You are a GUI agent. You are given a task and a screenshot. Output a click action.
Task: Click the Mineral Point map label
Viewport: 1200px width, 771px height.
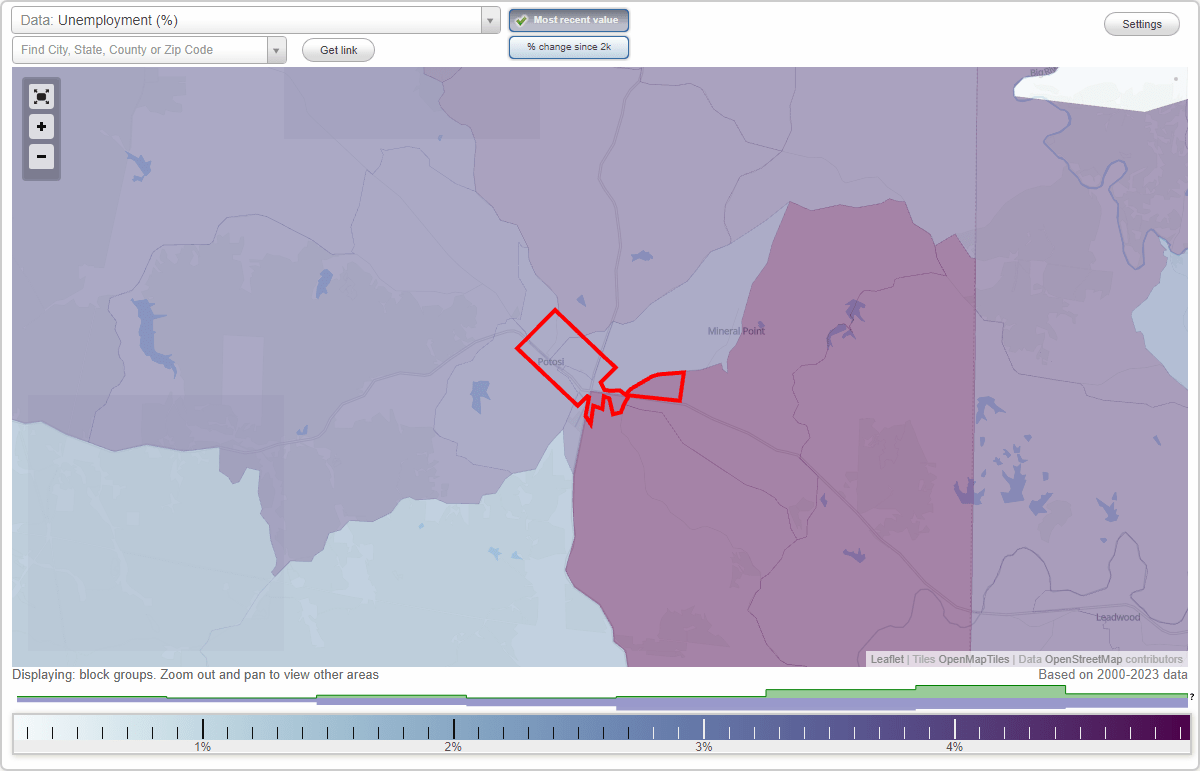coord(736,331)
